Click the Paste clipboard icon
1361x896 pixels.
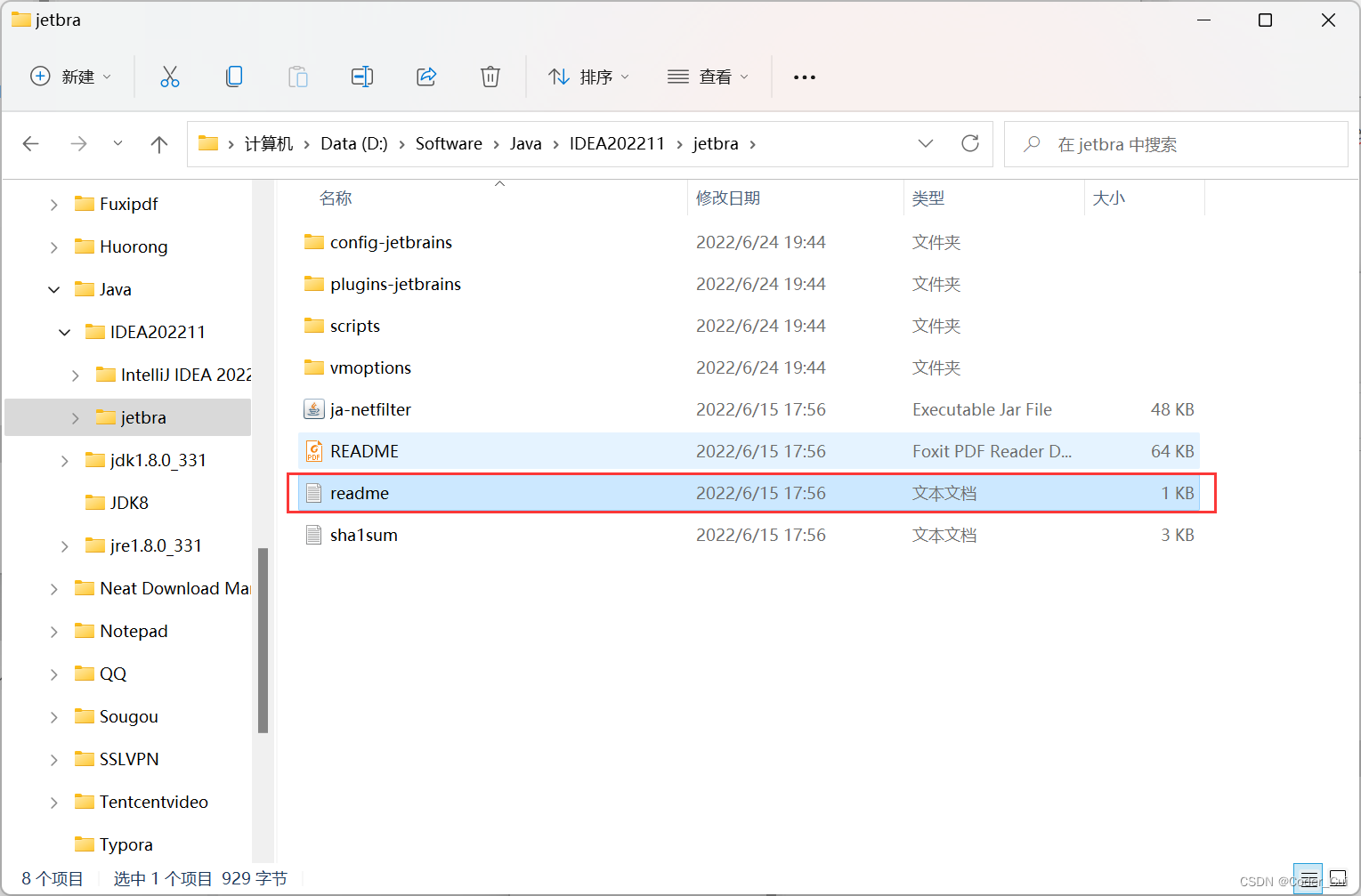298,77
